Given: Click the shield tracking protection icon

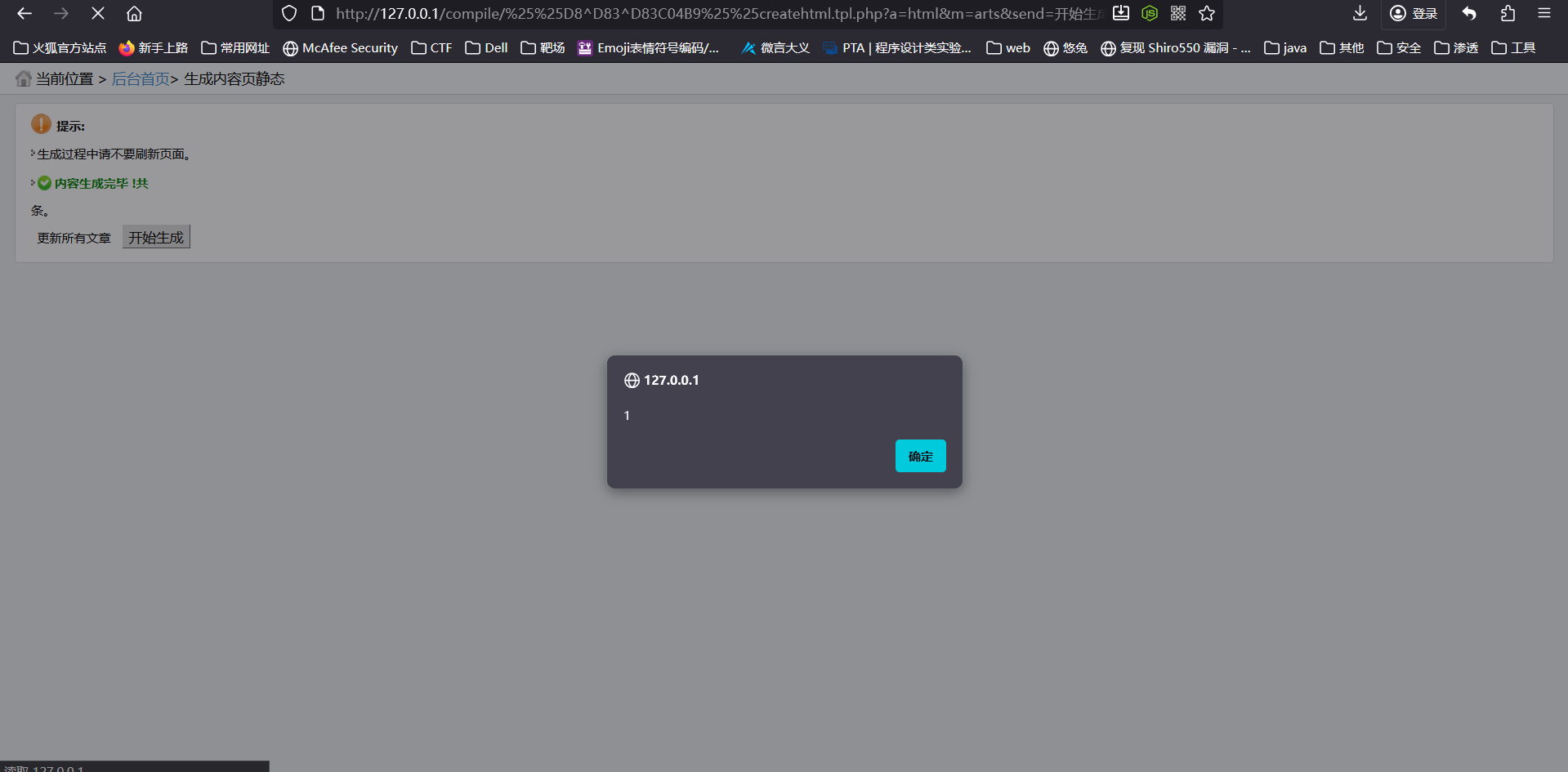Looking at the screenshot, I should (289, 14).
